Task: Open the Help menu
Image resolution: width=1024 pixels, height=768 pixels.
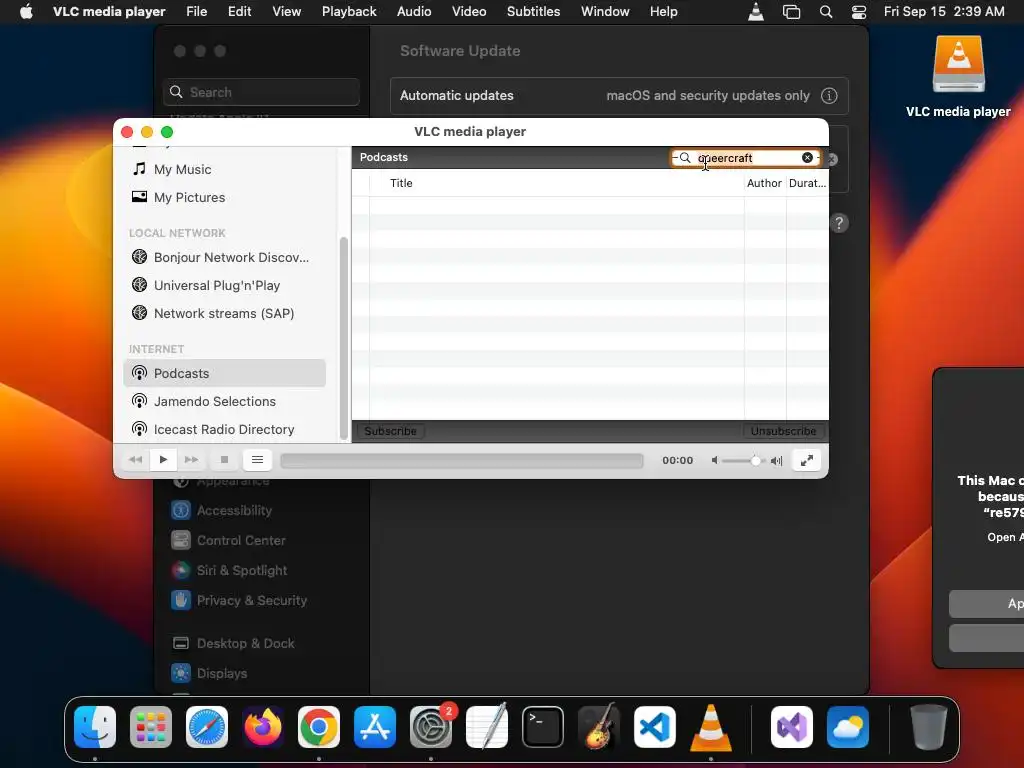Action: tap(664, 11)
